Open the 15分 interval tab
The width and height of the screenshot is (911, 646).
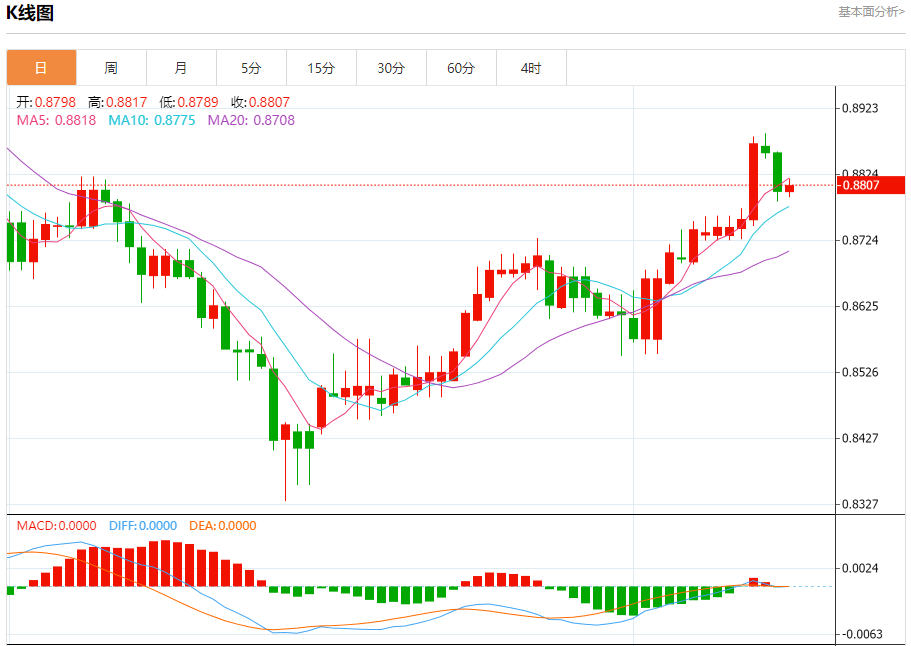[321, 68]
